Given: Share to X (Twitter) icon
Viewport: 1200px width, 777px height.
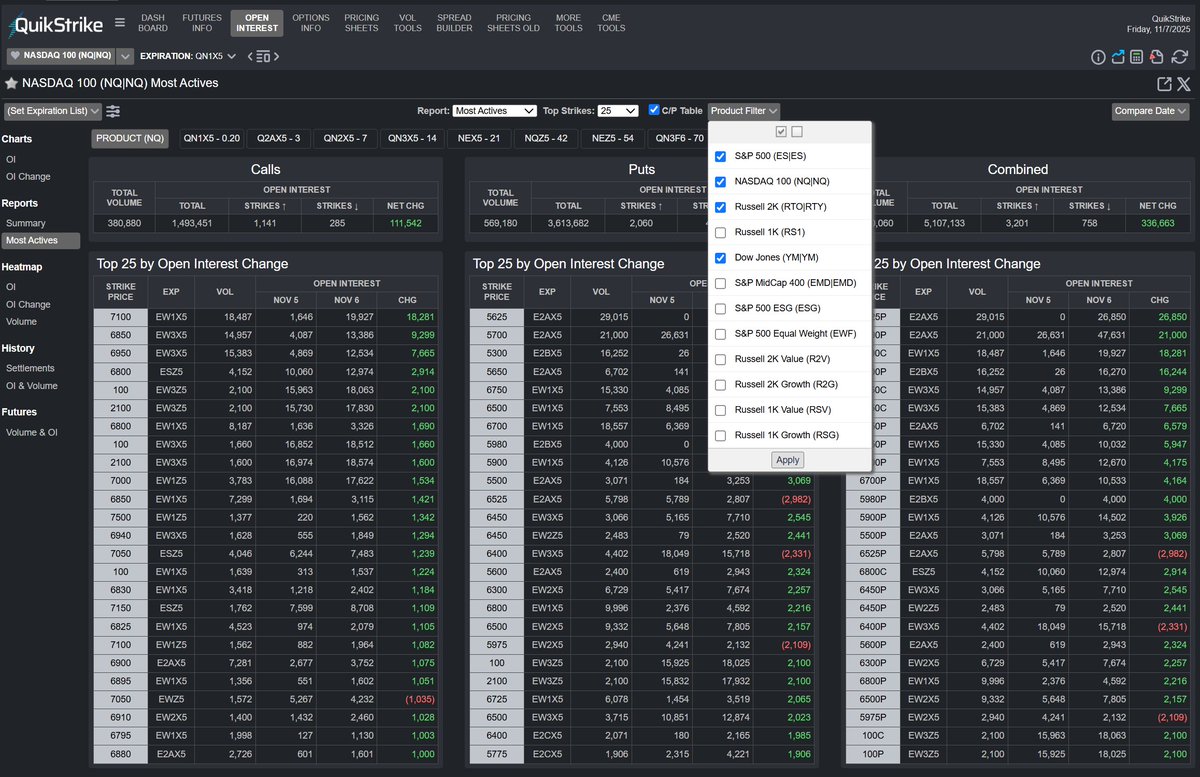Looking at the screenshot, I should [1183, 84].
